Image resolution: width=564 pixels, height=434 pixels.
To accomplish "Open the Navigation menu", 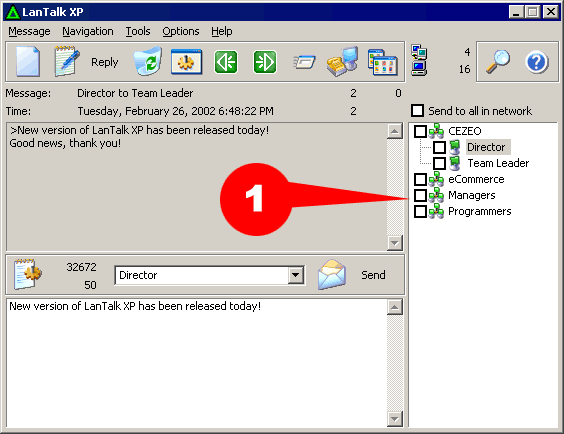I will point(88,31).
